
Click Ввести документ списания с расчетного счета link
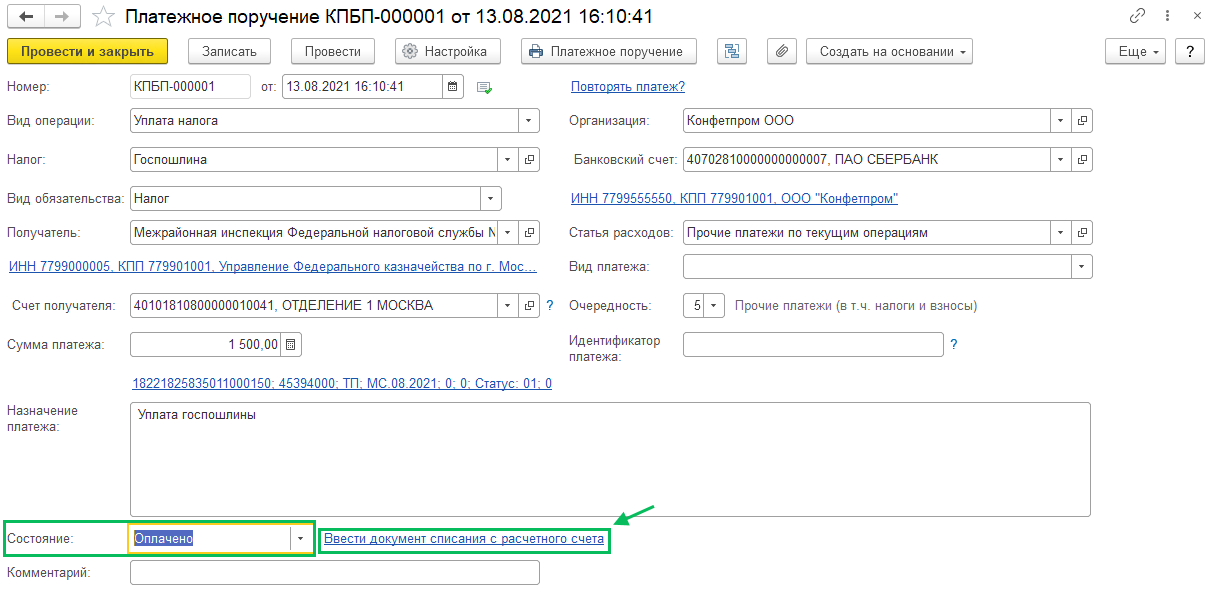coord(464,539)
